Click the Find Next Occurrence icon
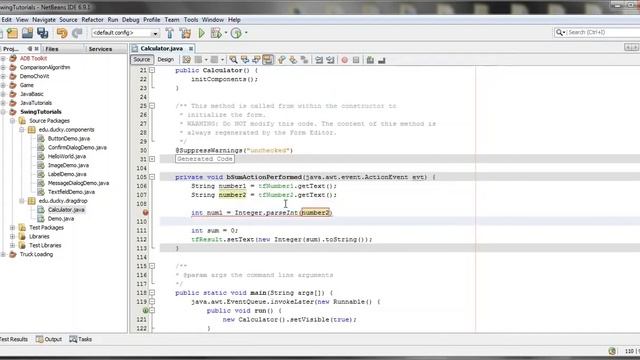Image resolution: width=640 pixels, height=360 pixels. (256, 60)
